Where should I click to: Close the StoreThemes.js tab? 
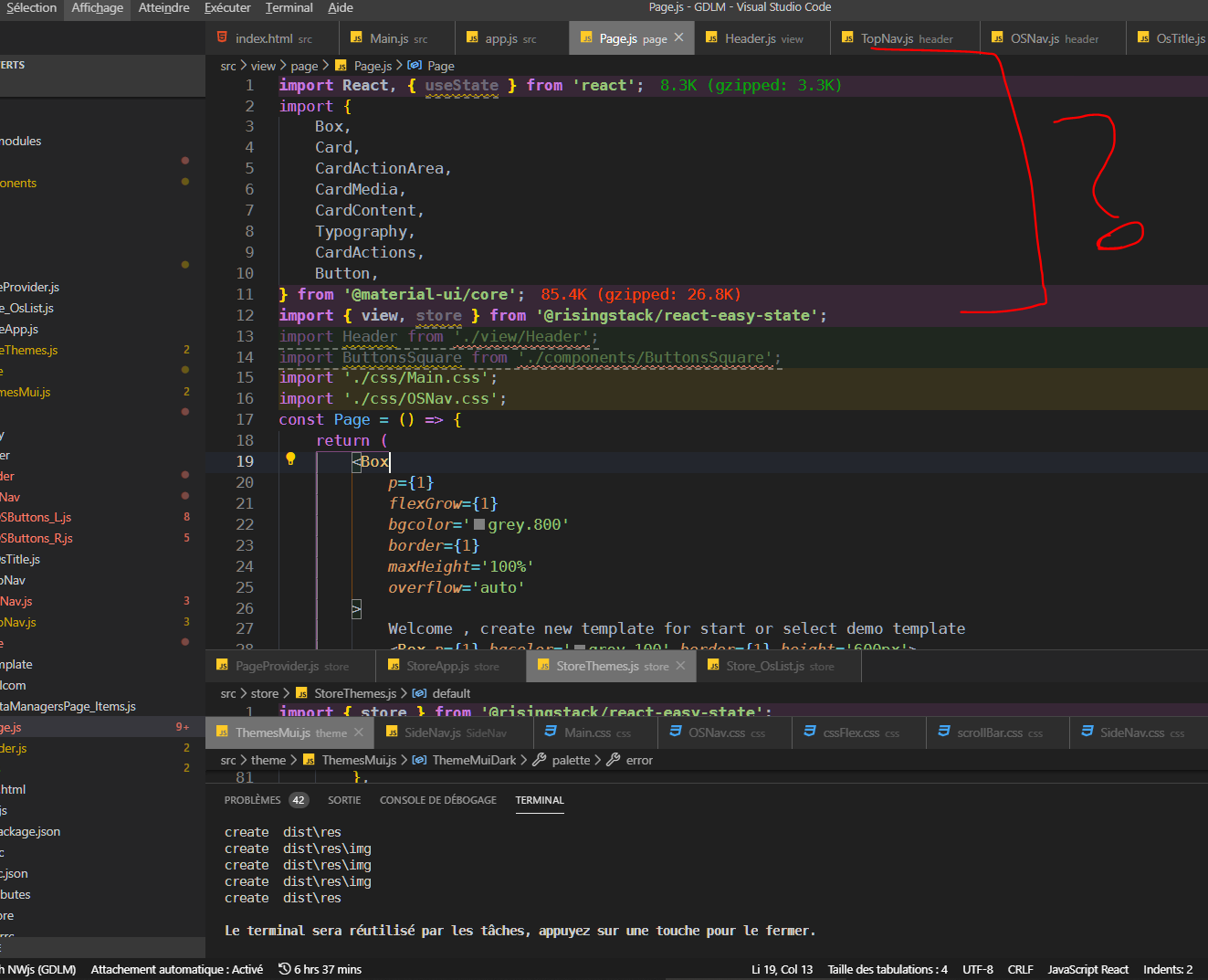tap(680, 665)
